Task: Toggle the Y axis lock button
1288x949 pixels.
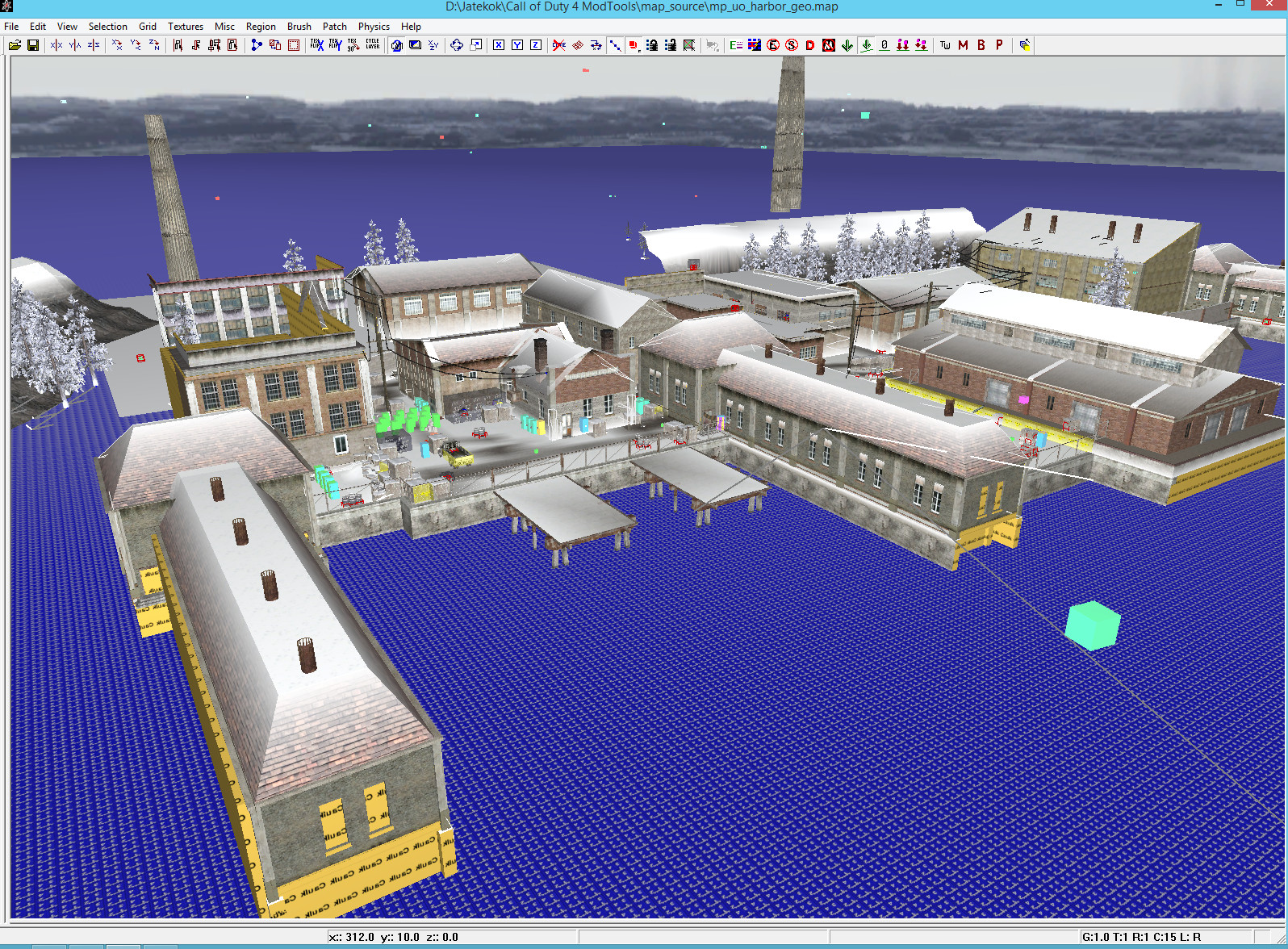Action: (517, 45)
